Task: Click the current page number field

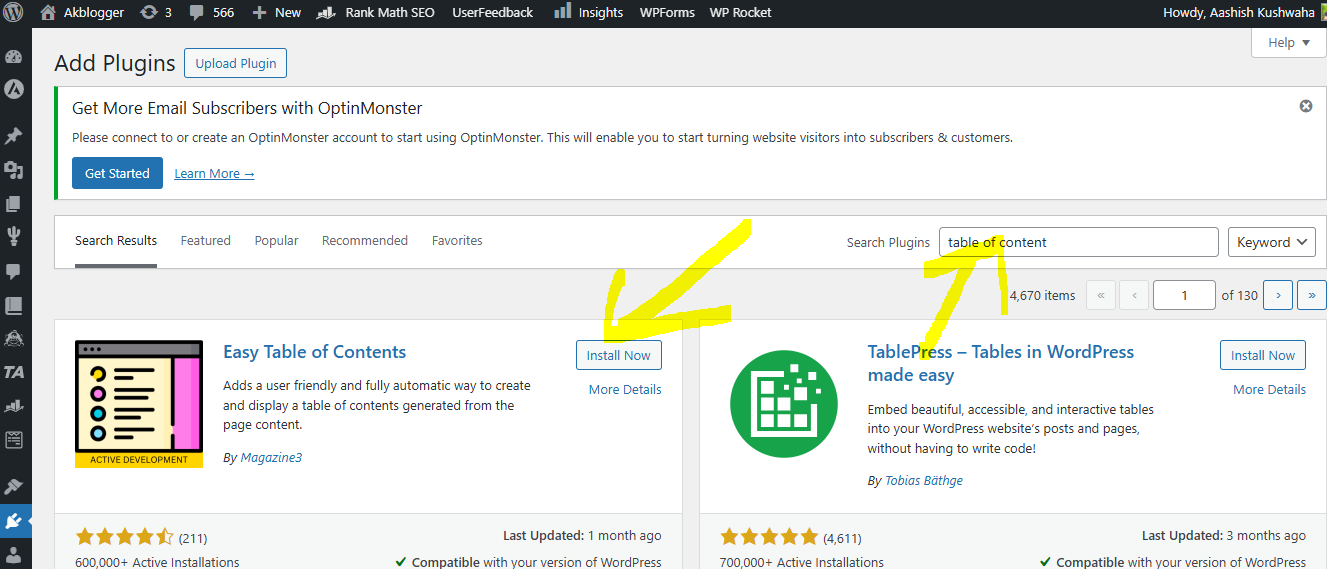Action: (1184, 295)
